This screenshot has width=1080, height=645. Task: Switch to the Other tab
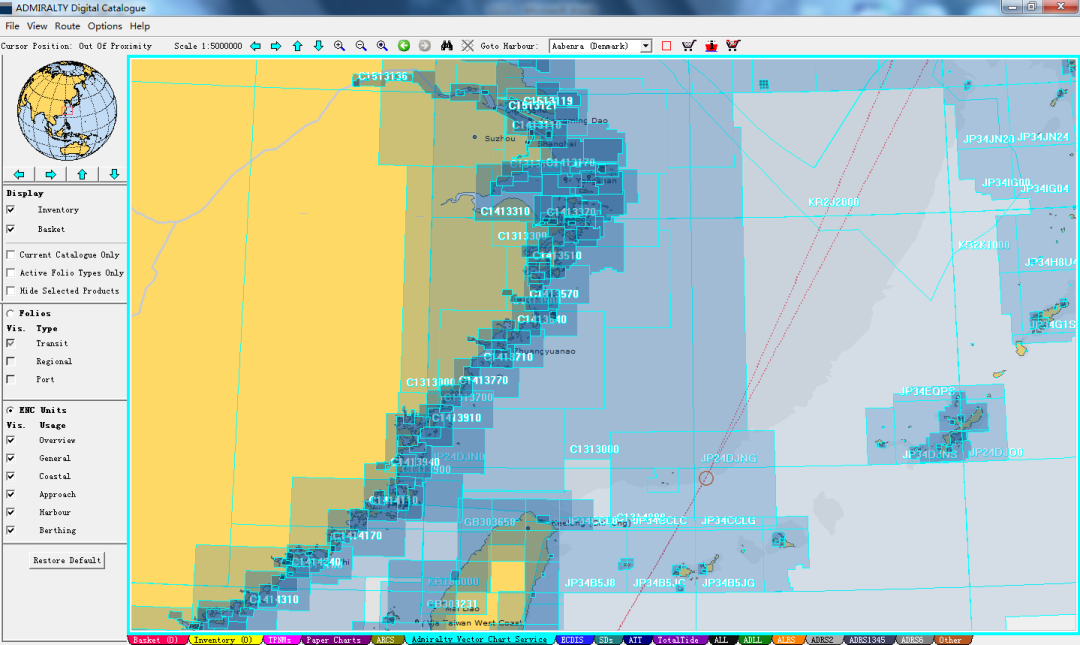click(x=951, y=640)
